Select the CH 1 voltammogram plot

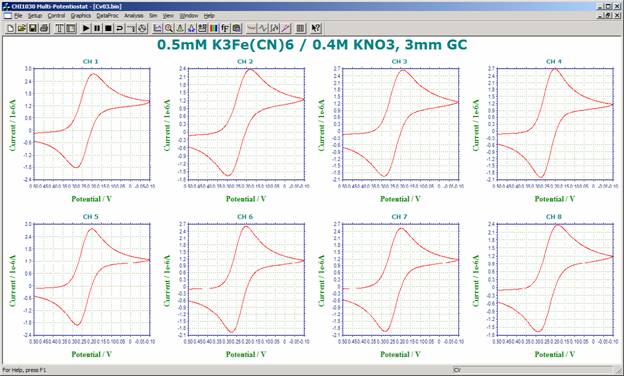coord(92,124)
